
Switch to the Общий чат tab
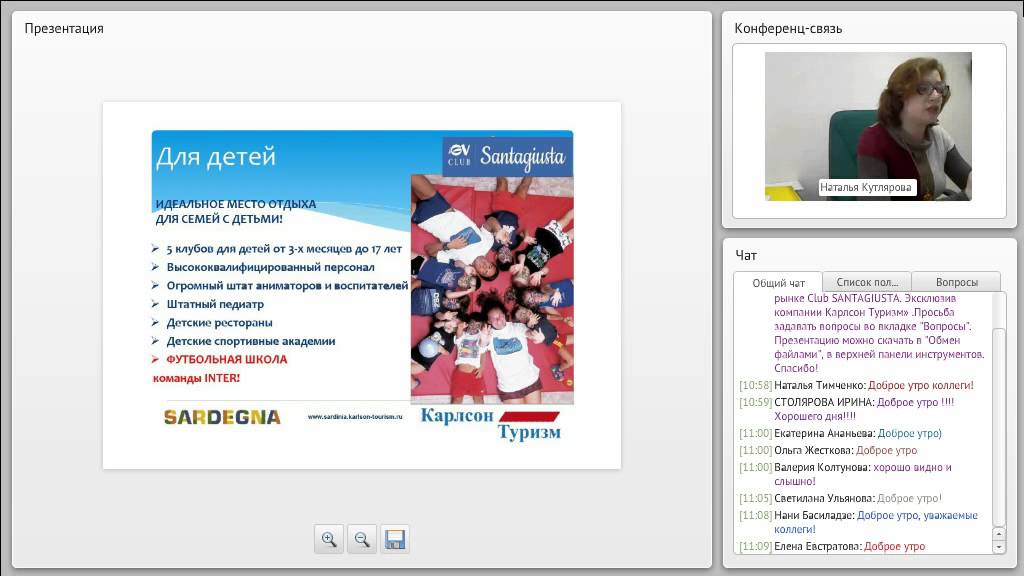(778, 283)
